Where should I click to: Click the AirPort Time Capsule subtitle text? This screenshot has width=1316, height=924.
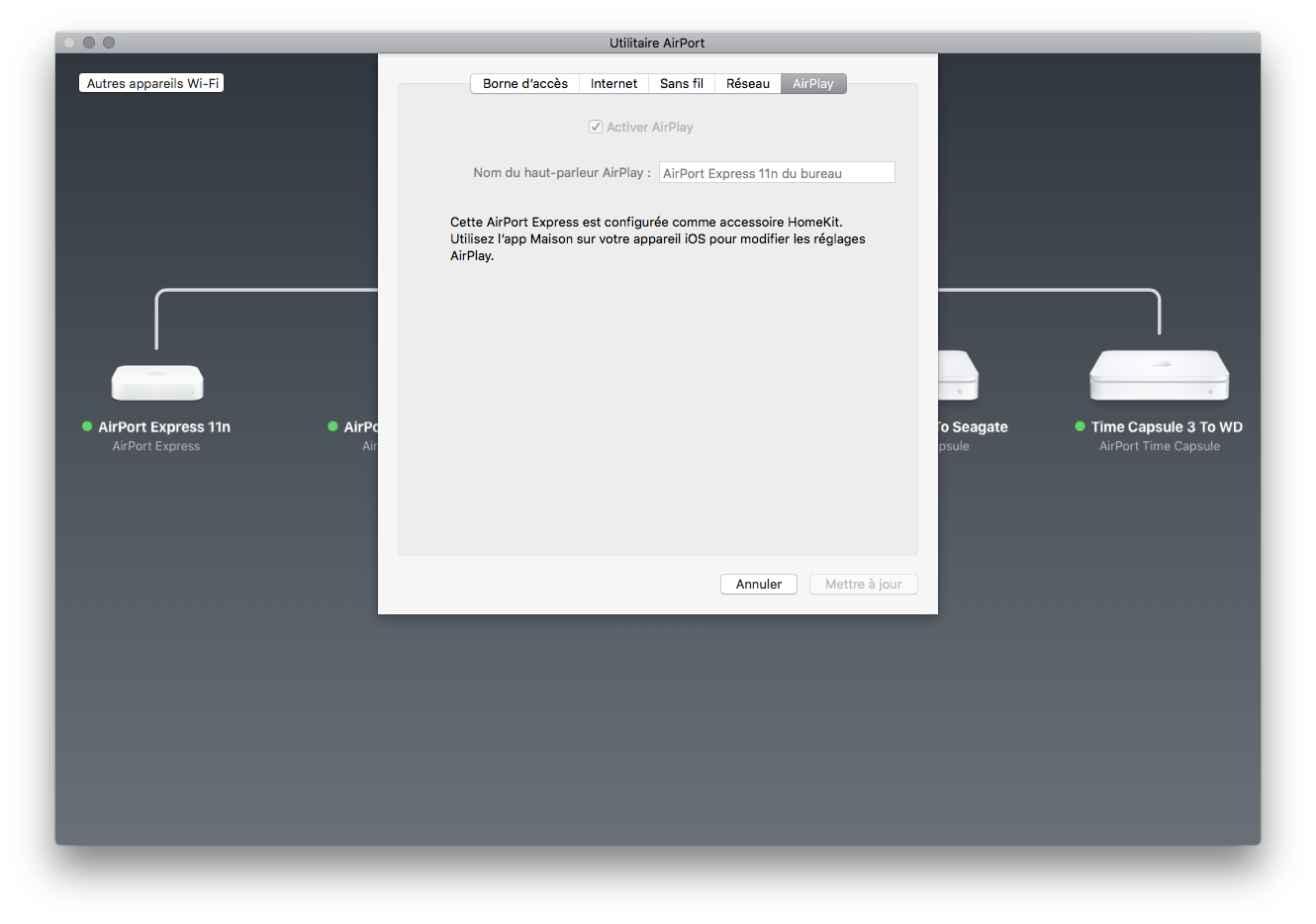pyautogui.click(x=1160, y=446)
